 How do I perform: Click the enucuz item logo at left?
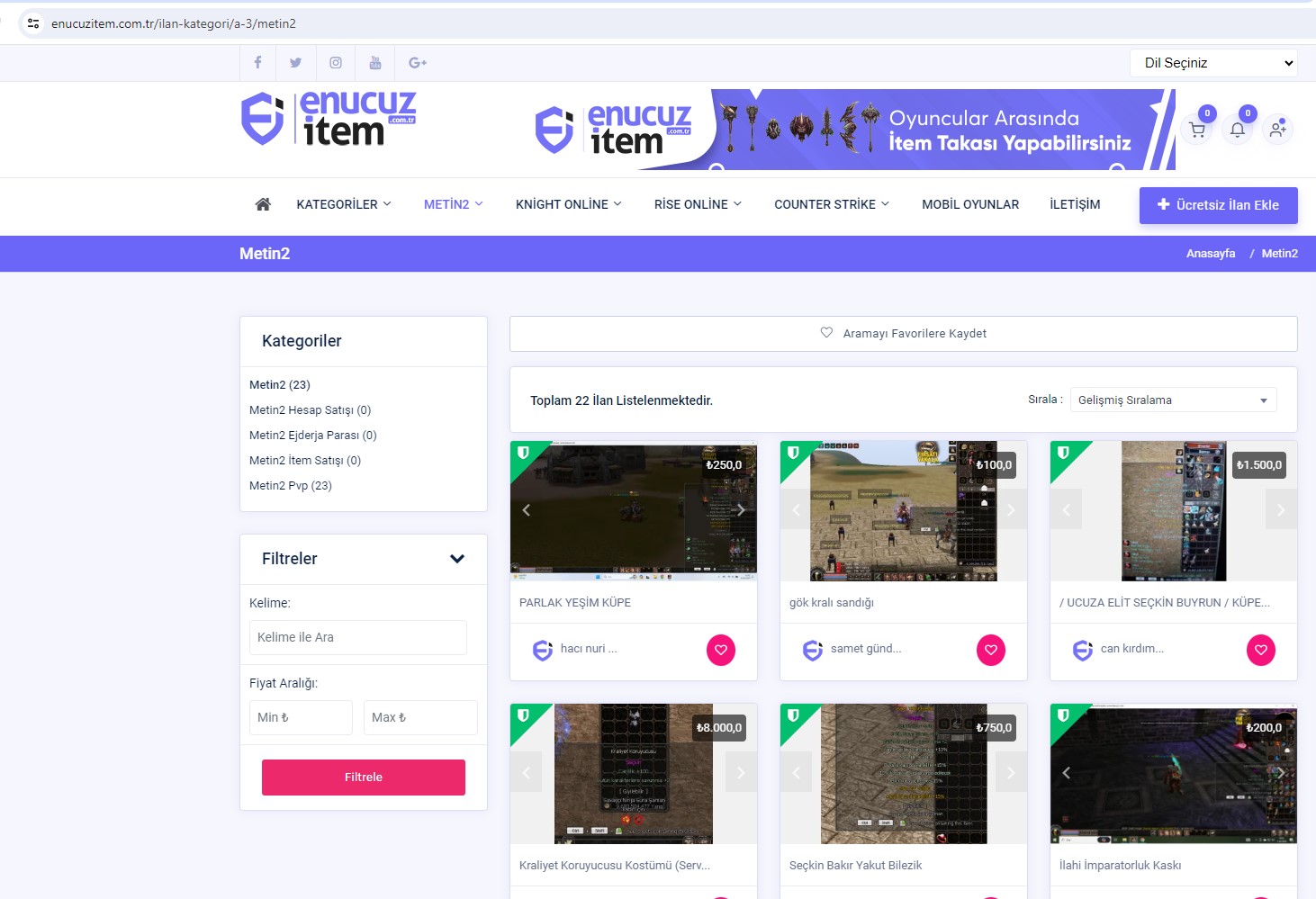click(x=329, y=118)
